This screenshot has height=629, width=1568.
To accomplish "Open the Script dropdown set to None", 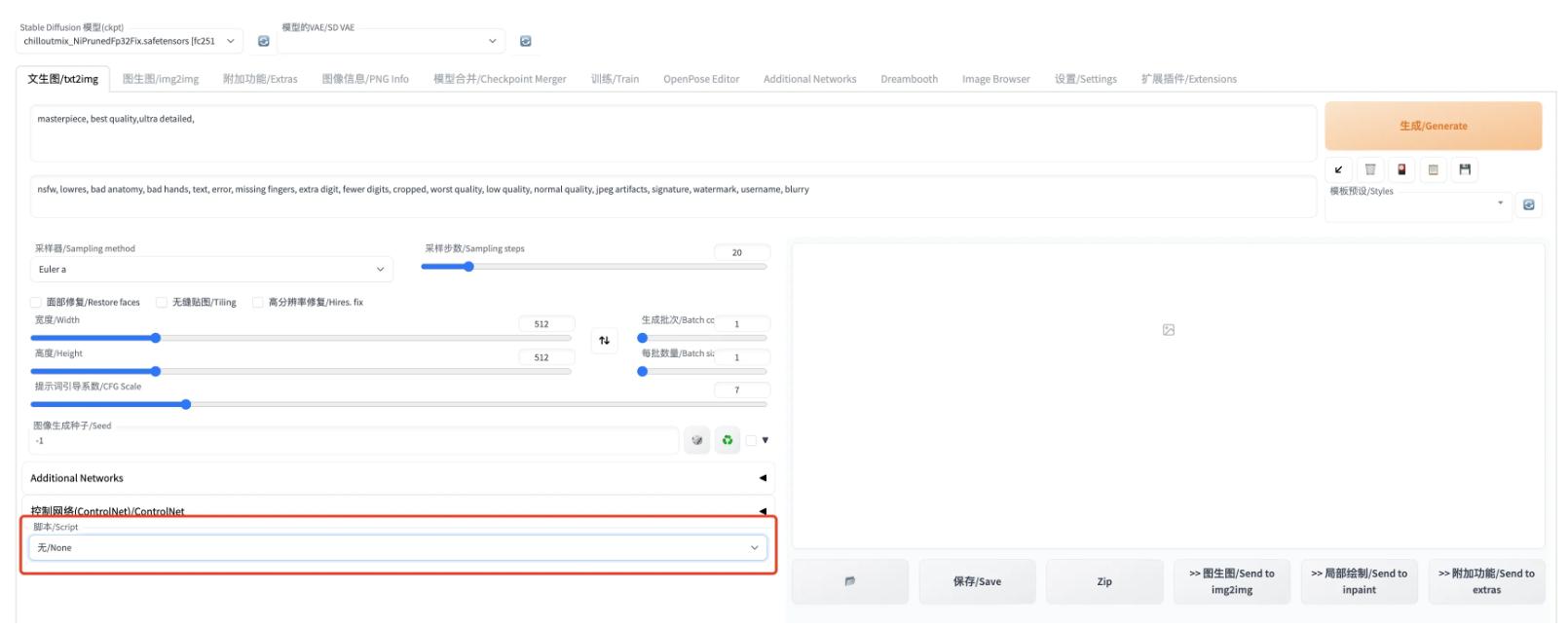I will 397,547.
